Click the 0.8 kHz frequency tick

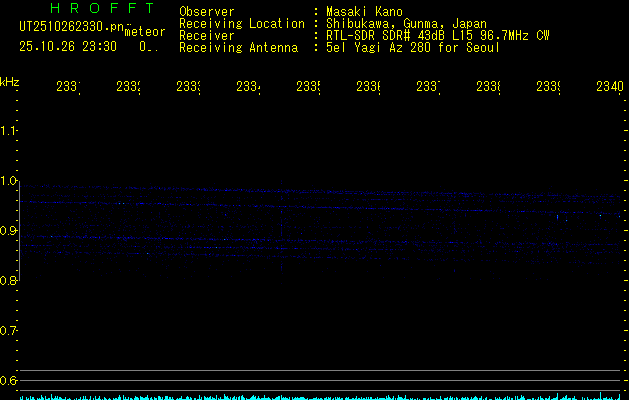pyautogui.click(x=9, y=281)
